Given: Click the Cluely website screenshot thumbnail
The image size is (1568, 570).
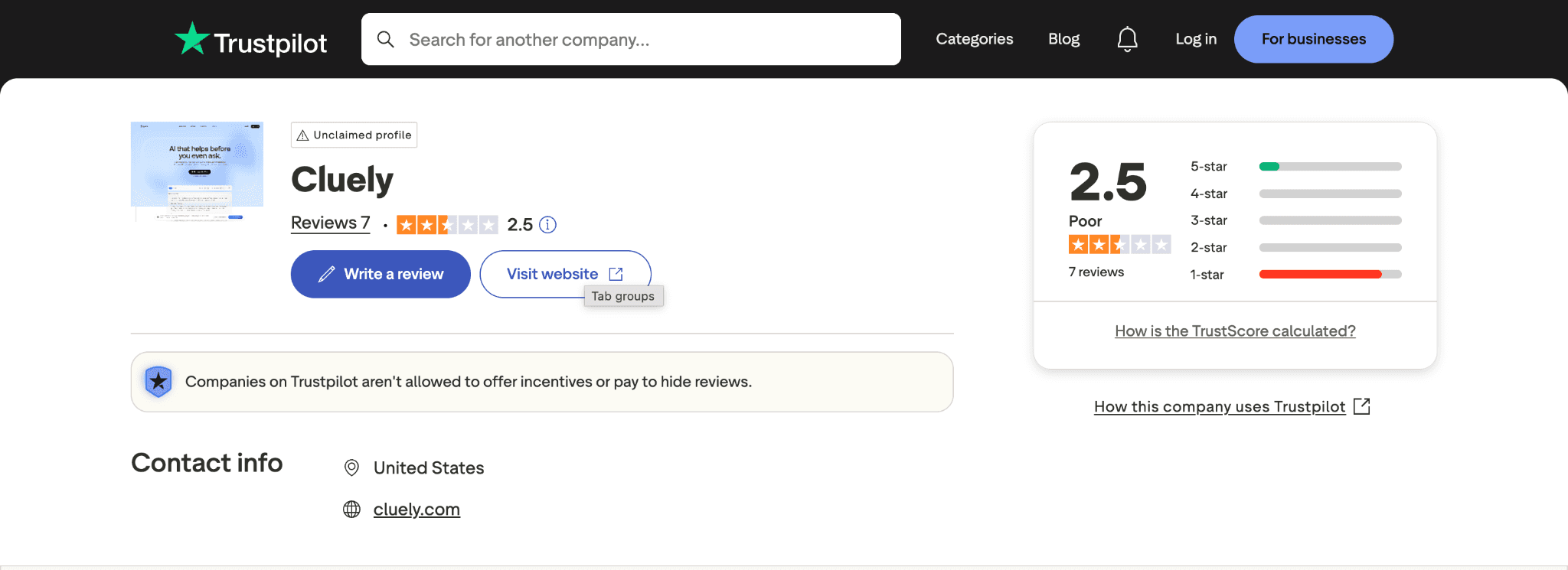Looking at the screenshot, I should click(x=197, y=171).
